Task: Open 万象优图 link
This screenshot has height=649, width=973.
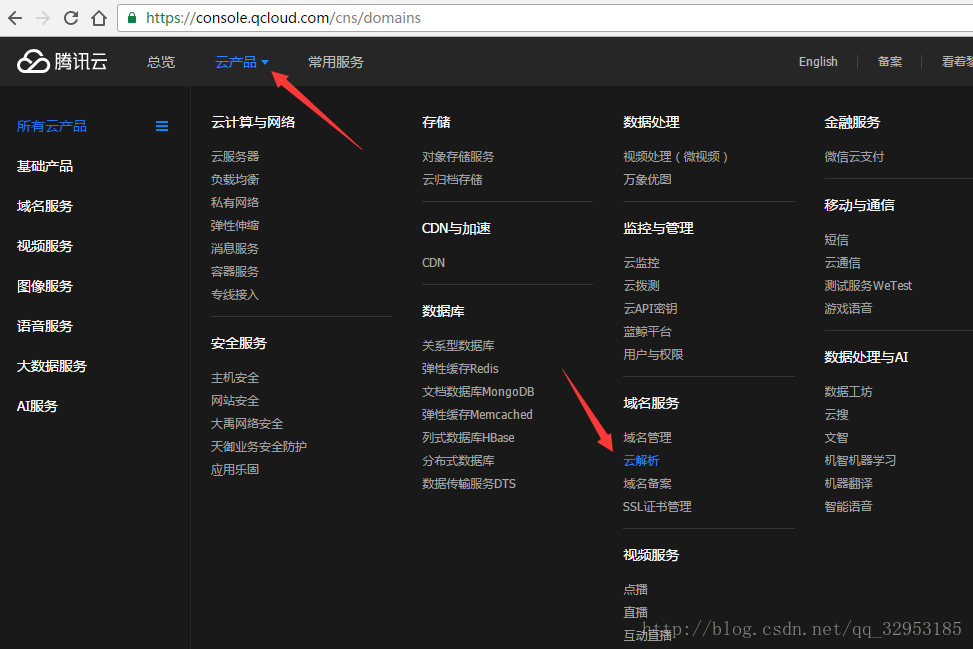Action: [647, 179]
